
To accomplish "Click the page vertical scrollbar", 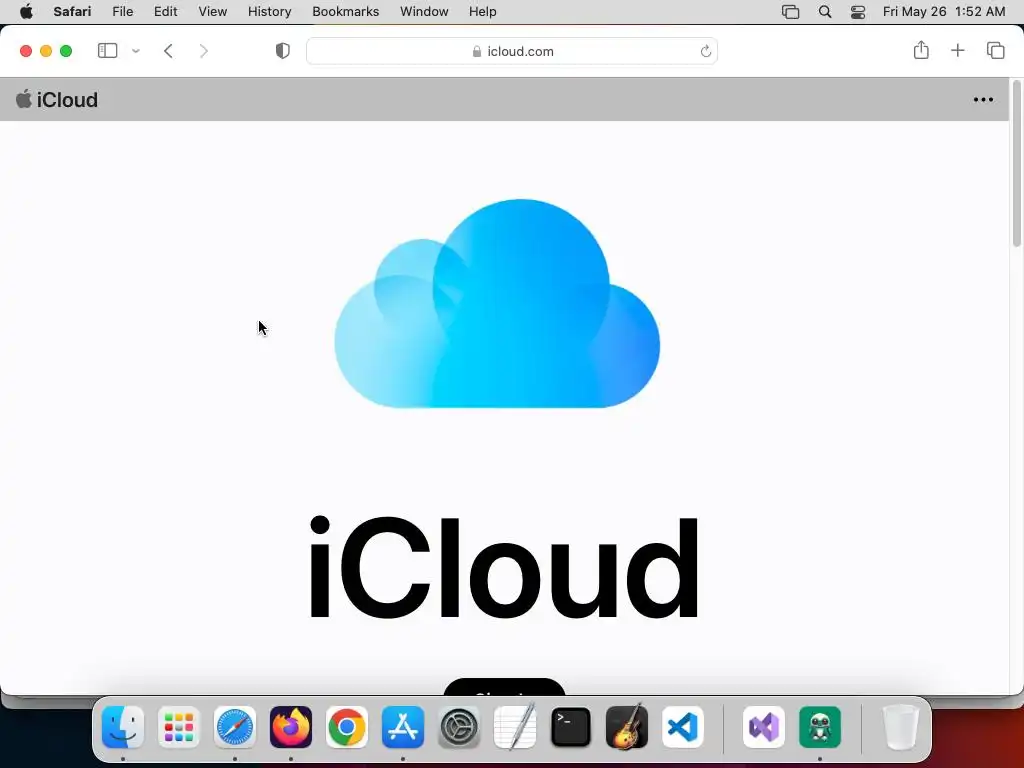I will (x=1016, y=163).
